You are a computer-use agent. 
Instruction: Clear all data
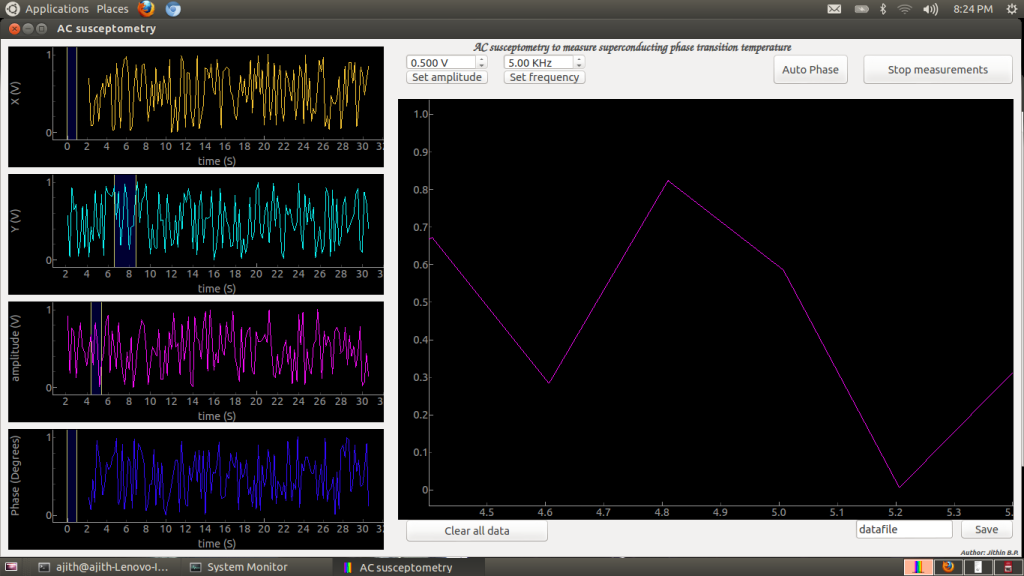(x=477, y=531)
